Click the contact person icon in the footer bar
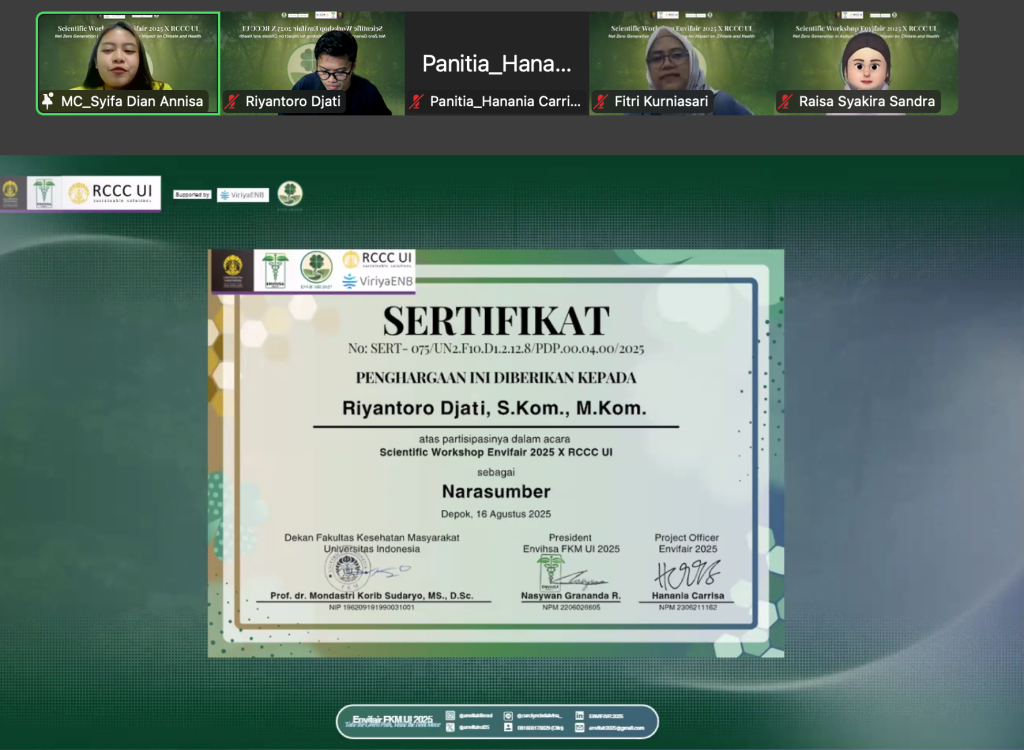 point(508,727)
